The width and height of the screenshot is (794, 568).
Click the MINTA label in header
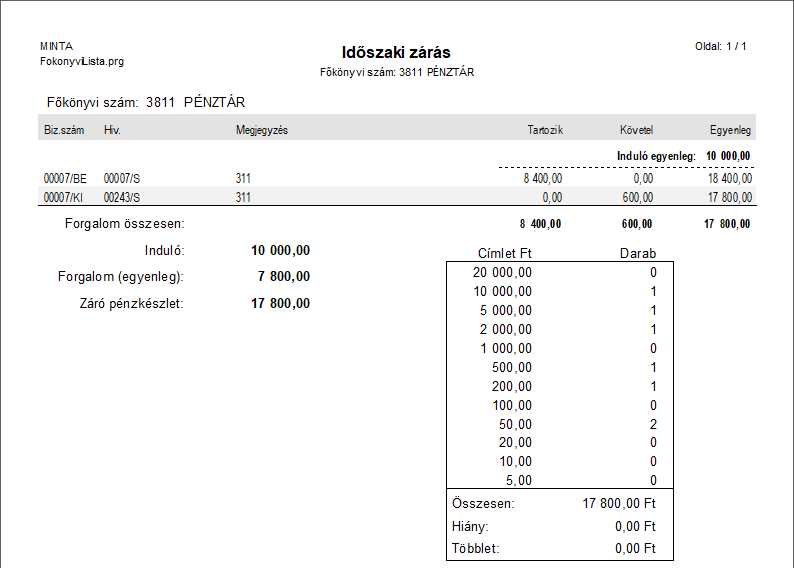pyautogui.click(x=56, y=46)
